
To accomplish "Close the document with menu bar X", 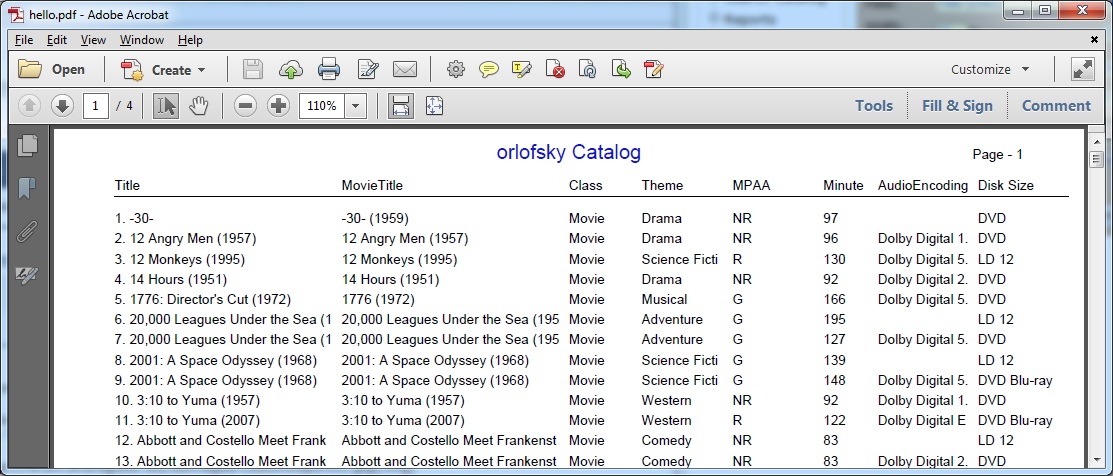I will pos(1094,40).
